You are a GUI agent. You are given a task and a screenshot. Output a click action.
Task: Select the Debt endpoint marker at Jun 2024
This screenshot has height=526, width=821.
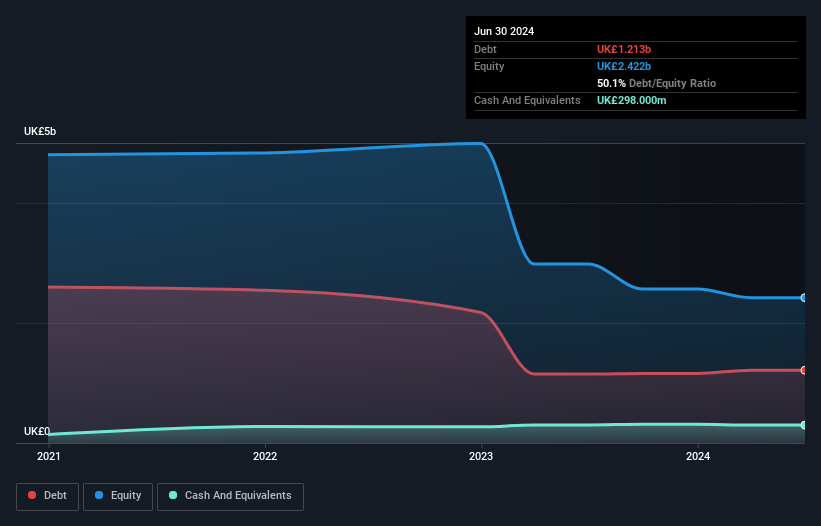point(804,371)
